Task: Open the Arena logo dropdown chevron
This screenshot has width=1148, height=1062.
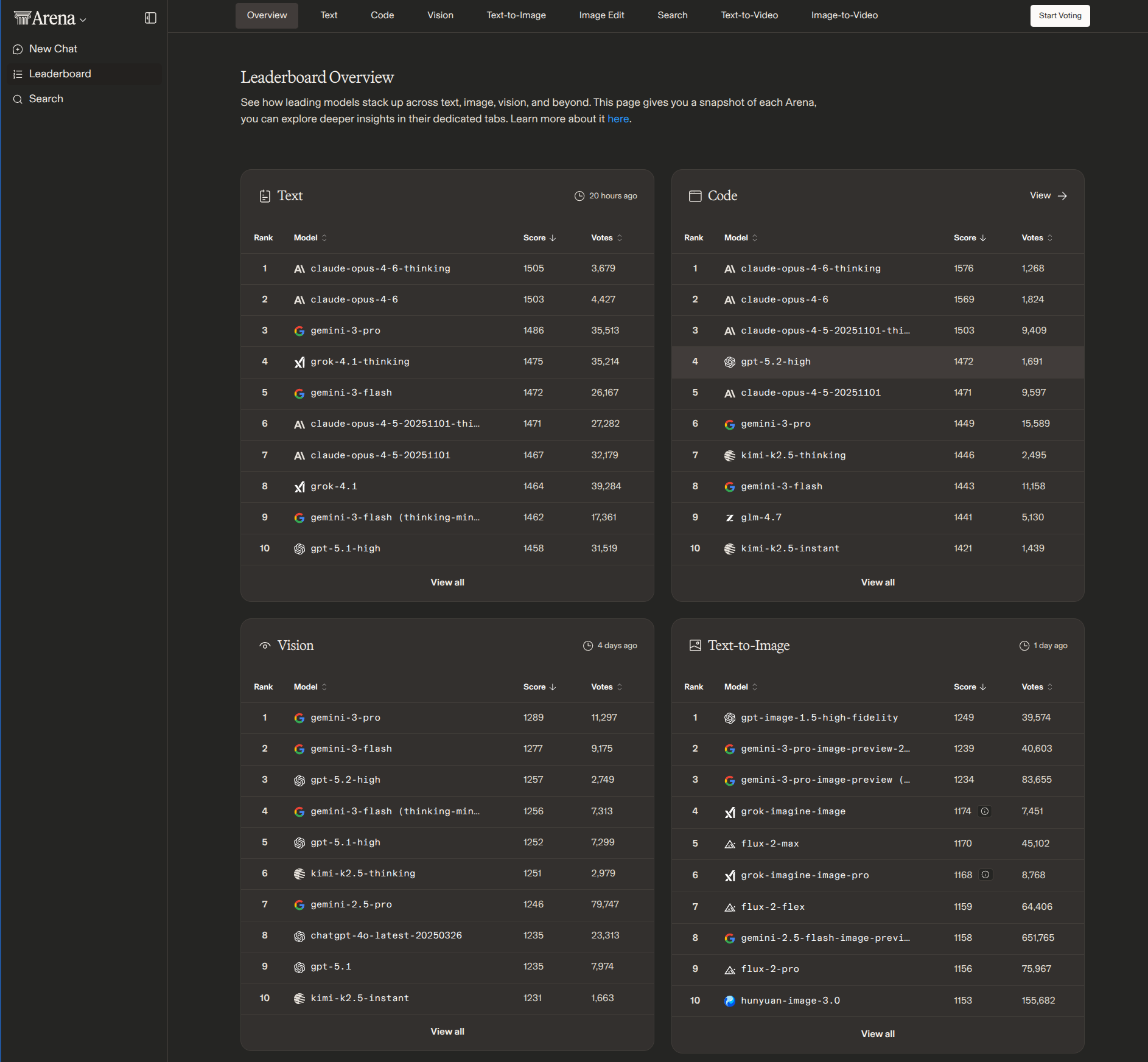Action: pyautogui.click(x=83, y=19)
